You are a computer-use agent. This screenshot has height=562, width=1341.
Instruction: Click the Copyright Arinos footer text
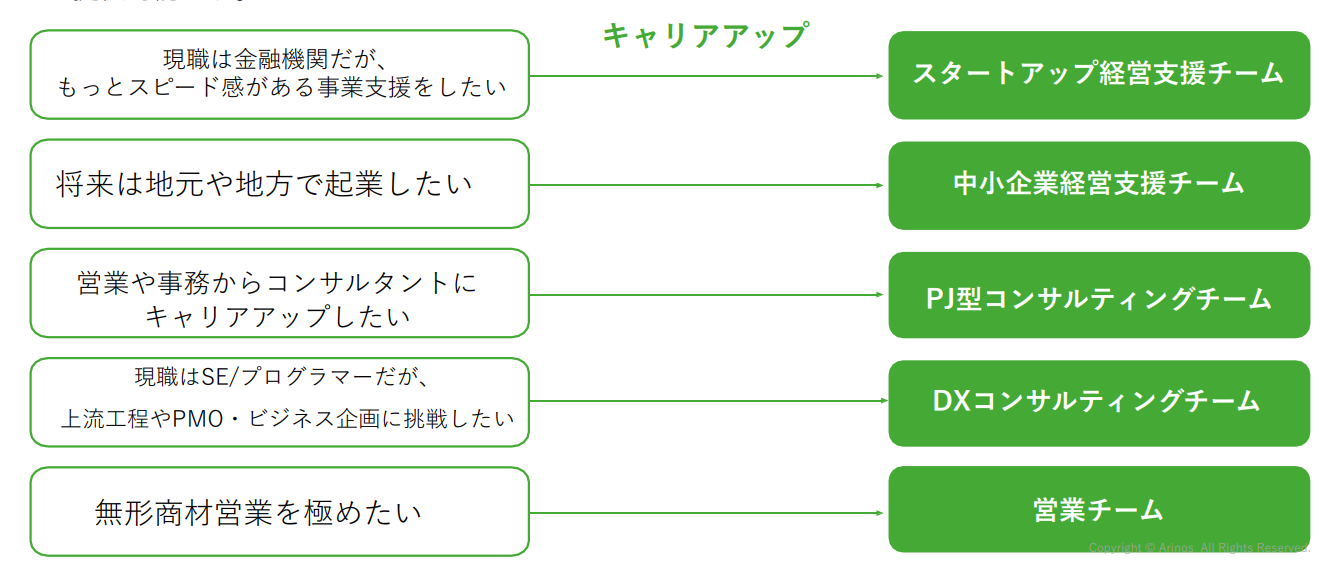click(1198, 548)
